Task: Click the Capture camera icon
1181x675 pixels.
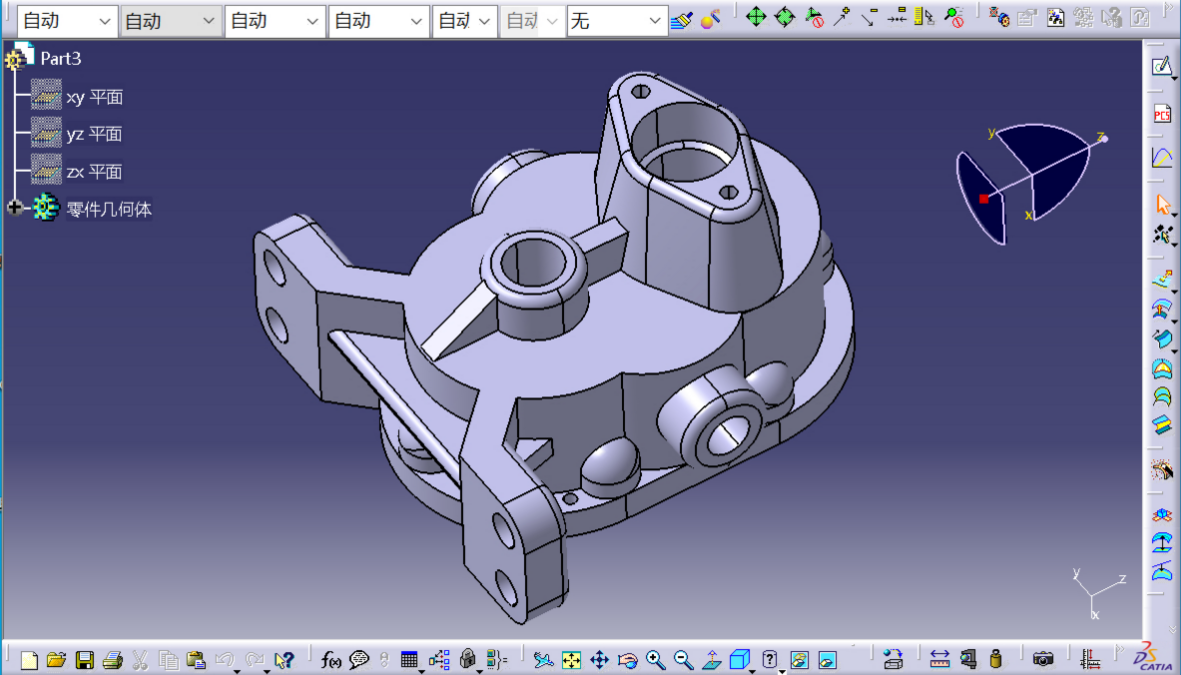Action: [1043, 660]
